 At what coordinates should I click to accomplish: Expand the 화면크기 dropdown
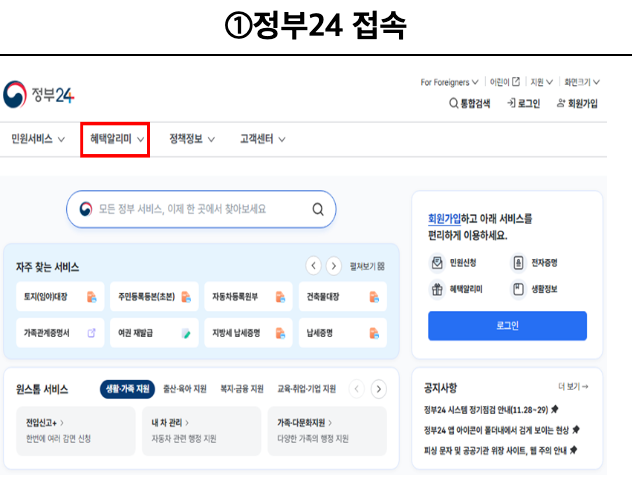[582, 82]
